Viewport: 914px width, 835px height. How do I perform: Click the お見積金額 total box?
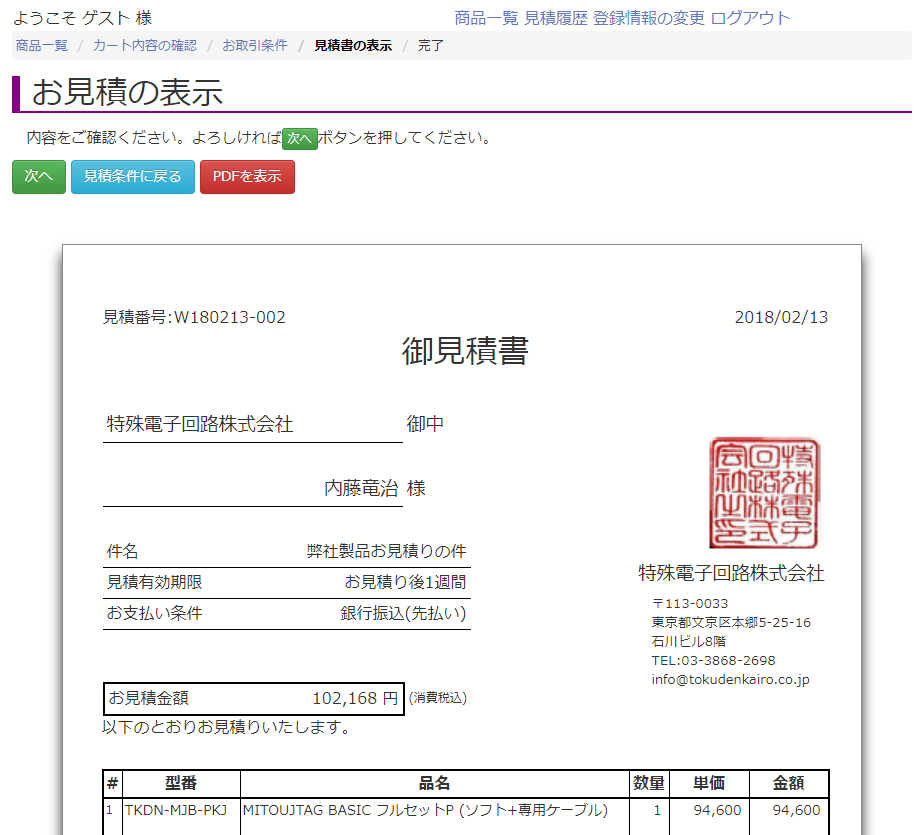253,698
